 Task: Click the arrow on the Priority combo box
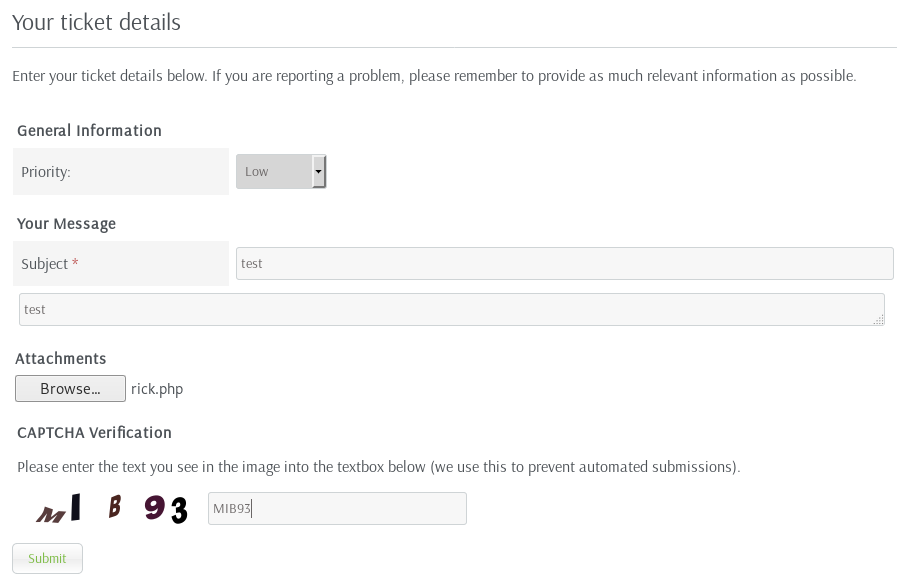pyautogui.click(x=319, y=171)
